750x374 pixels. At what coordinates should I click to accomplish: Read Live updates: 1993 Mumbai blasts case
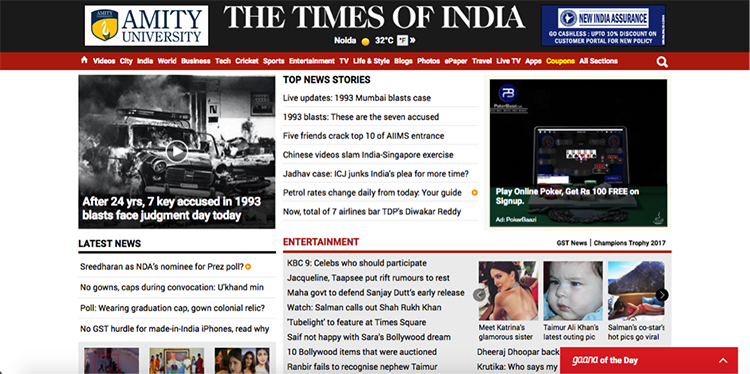(357, 98)
